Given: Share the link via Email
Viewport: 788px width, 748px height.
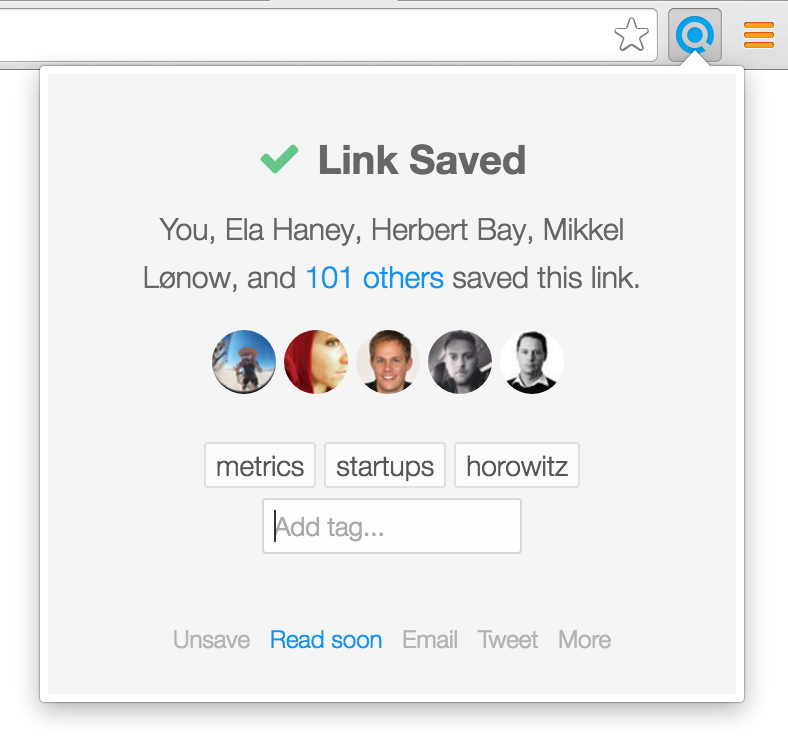Looking at the screenshot, I should (430, 640).
